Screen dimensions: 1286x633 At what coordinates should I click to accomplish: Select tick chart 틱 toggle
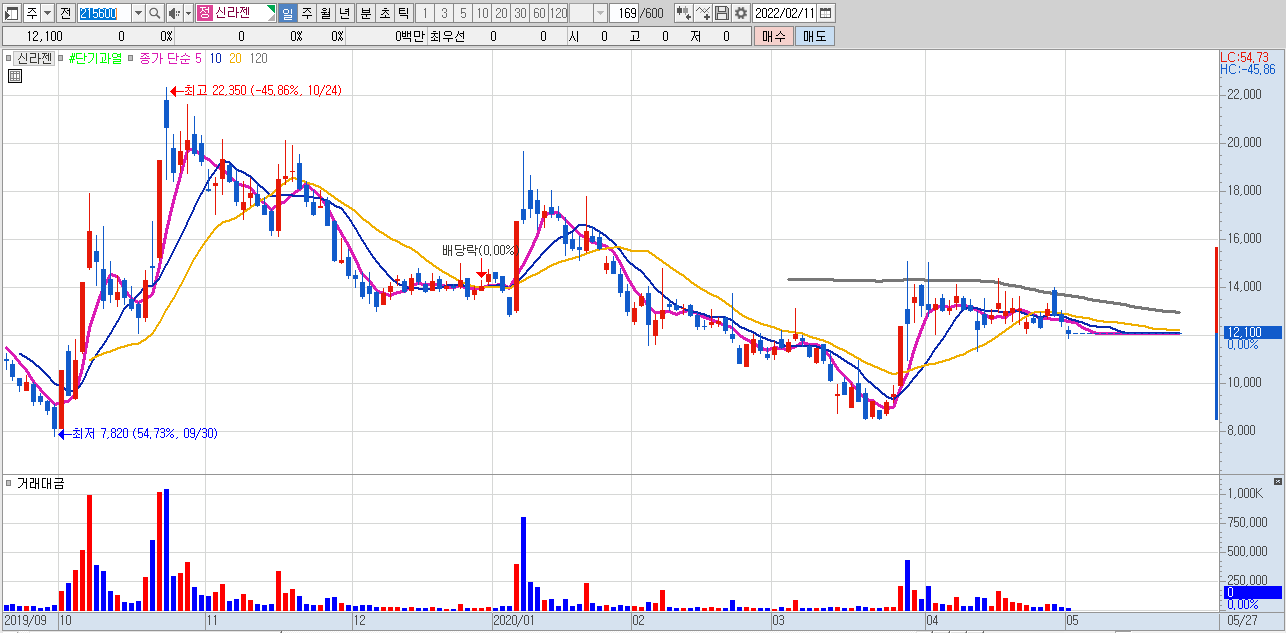403,13
